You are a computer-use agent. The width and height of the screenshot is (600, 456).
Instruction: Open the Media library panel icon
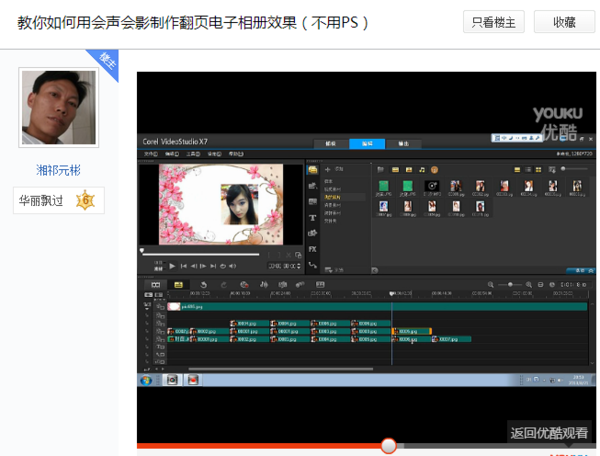click(x=313, y=170)
